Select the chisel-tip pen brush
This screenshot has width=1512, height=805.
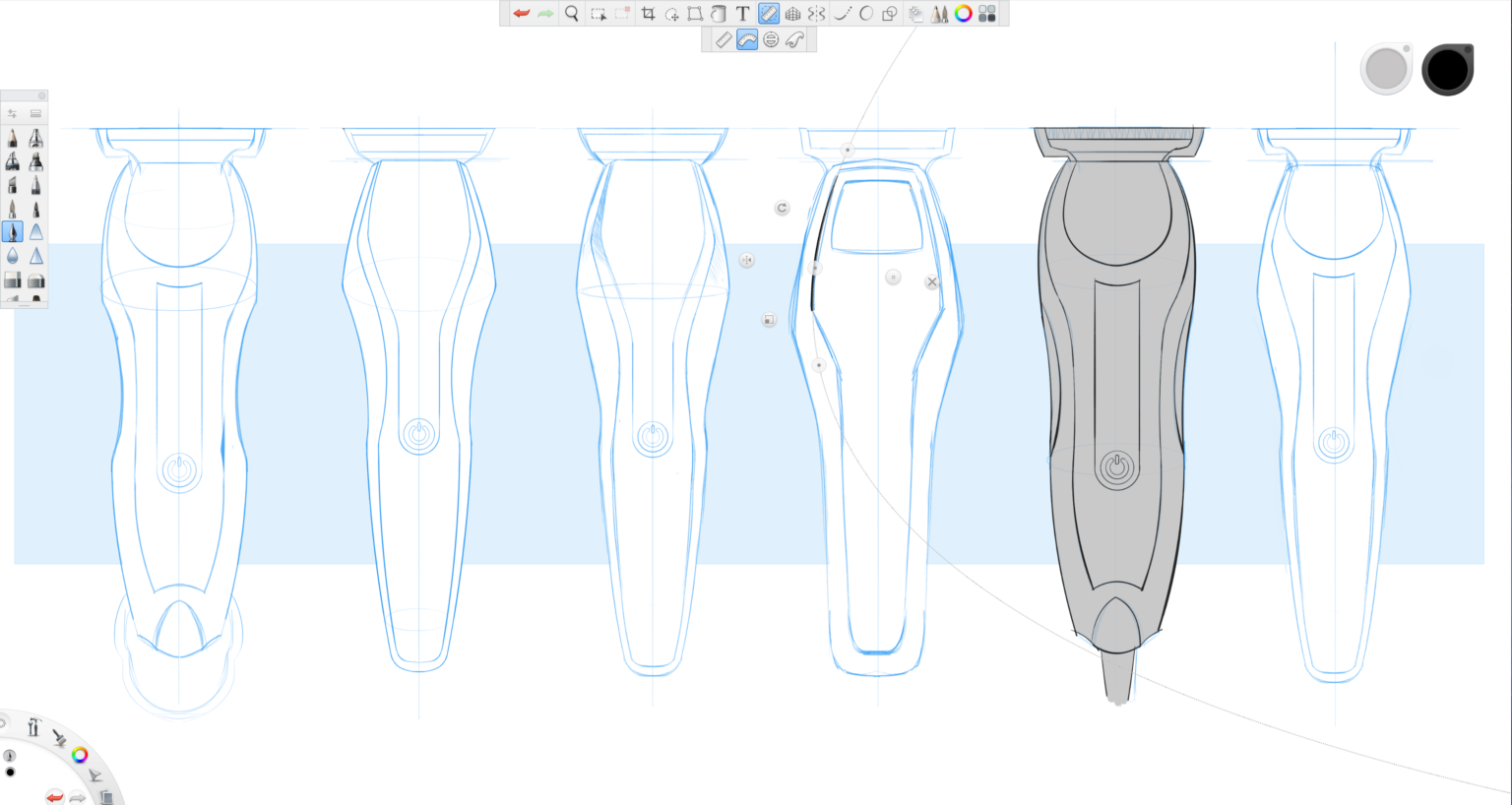tap(12, 185)
